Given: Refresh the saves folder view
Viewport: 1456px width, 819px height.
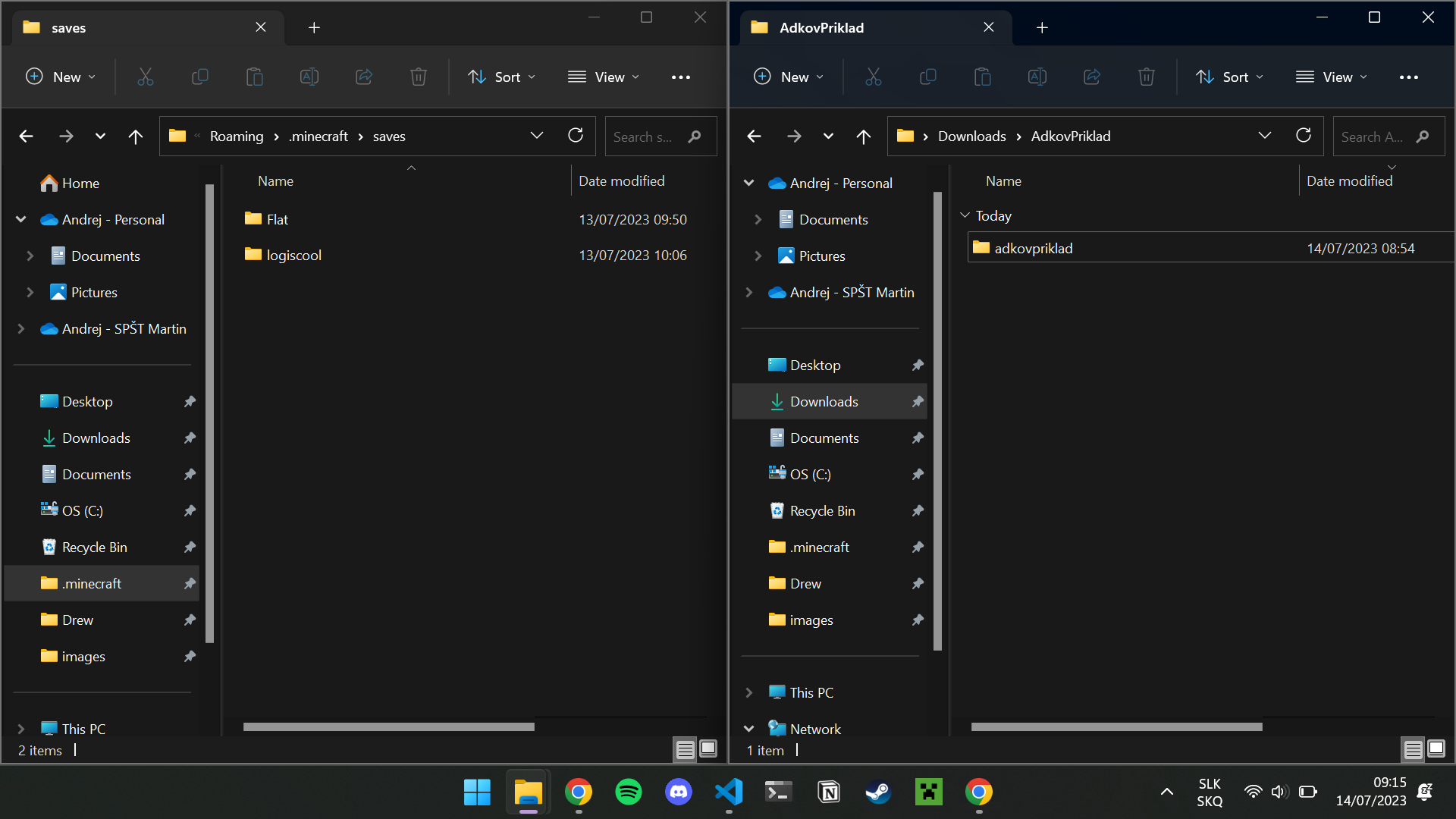Looking at the screenshot, I should pyautogui.click(x=576, y=136).
